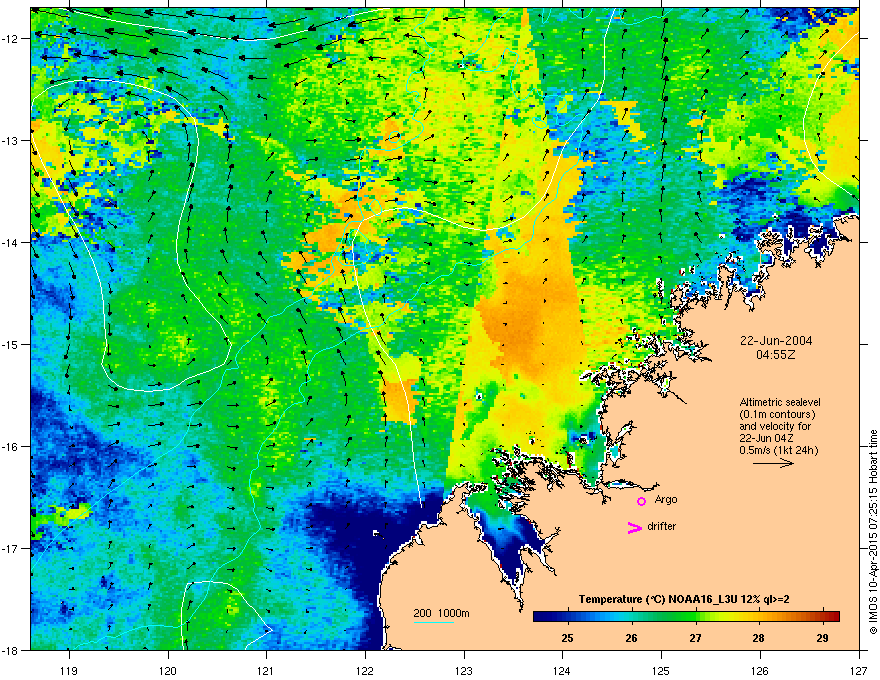Click the magenta Argo circle marker
The image size is (880, 680).
[641, 501]
